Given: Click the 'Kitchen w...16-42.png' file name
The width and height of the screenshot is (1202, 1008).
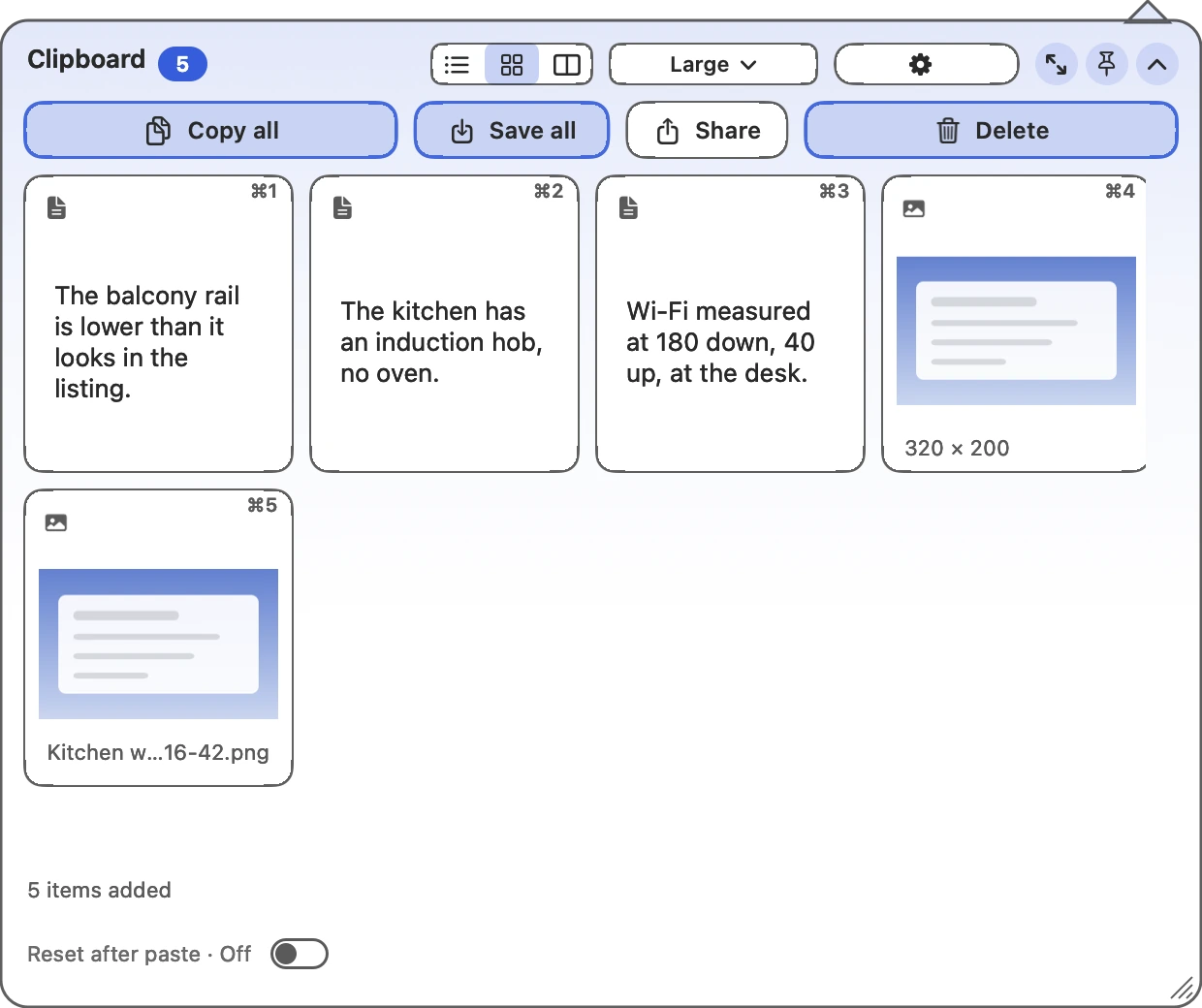Looking at the screenshot, I should (158, 752).
